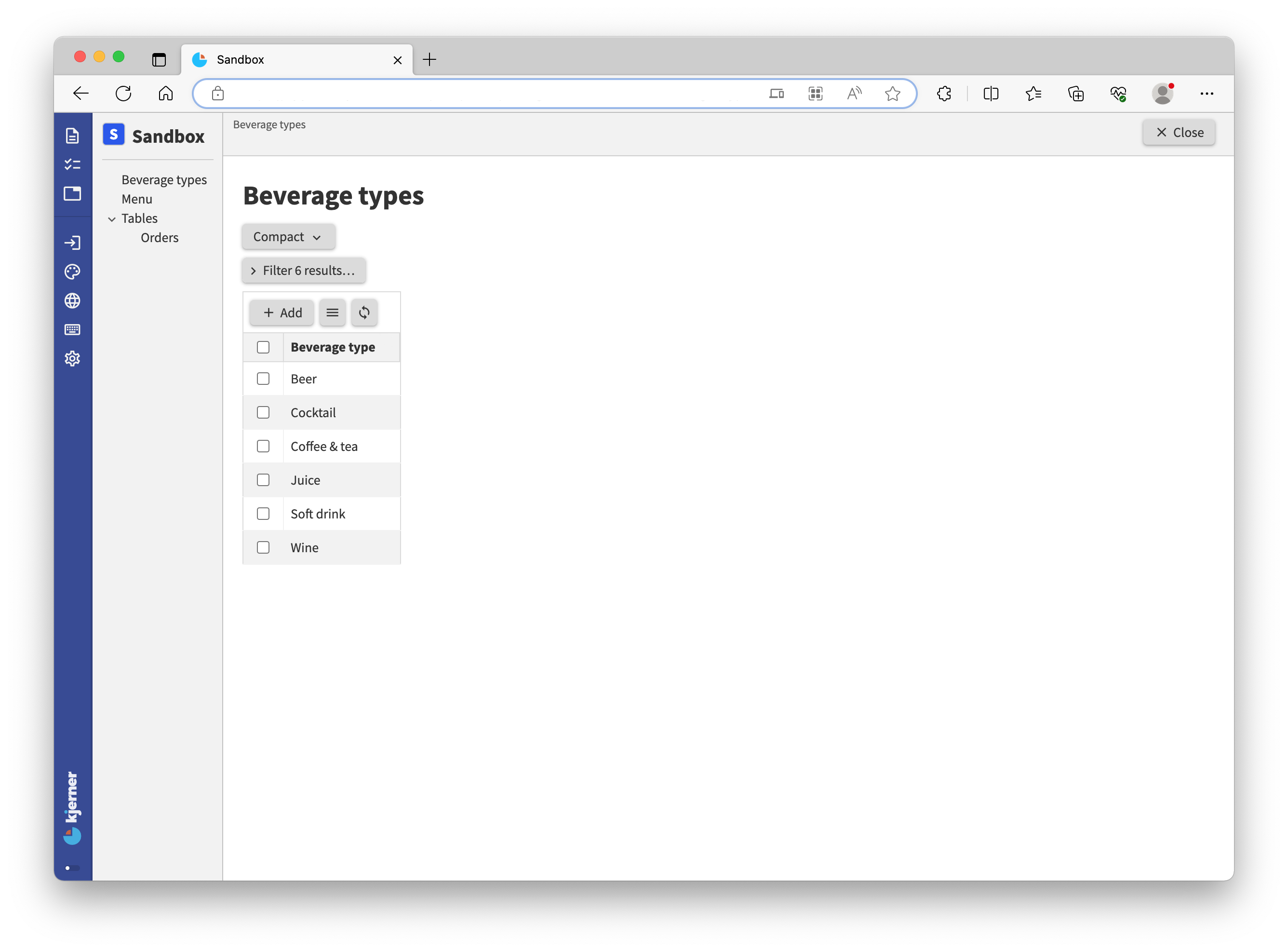Click the list/sort options icon button

coord(333,312)
